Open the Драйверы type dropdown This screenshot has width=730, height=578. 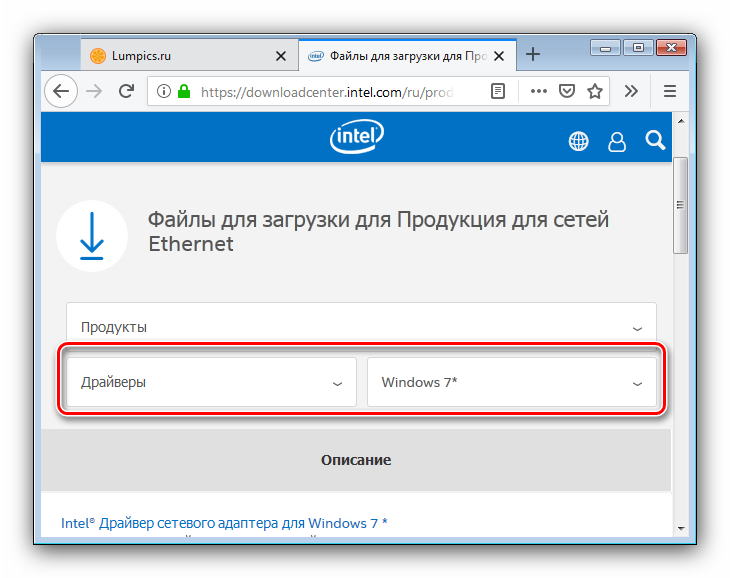coord(211,382)
